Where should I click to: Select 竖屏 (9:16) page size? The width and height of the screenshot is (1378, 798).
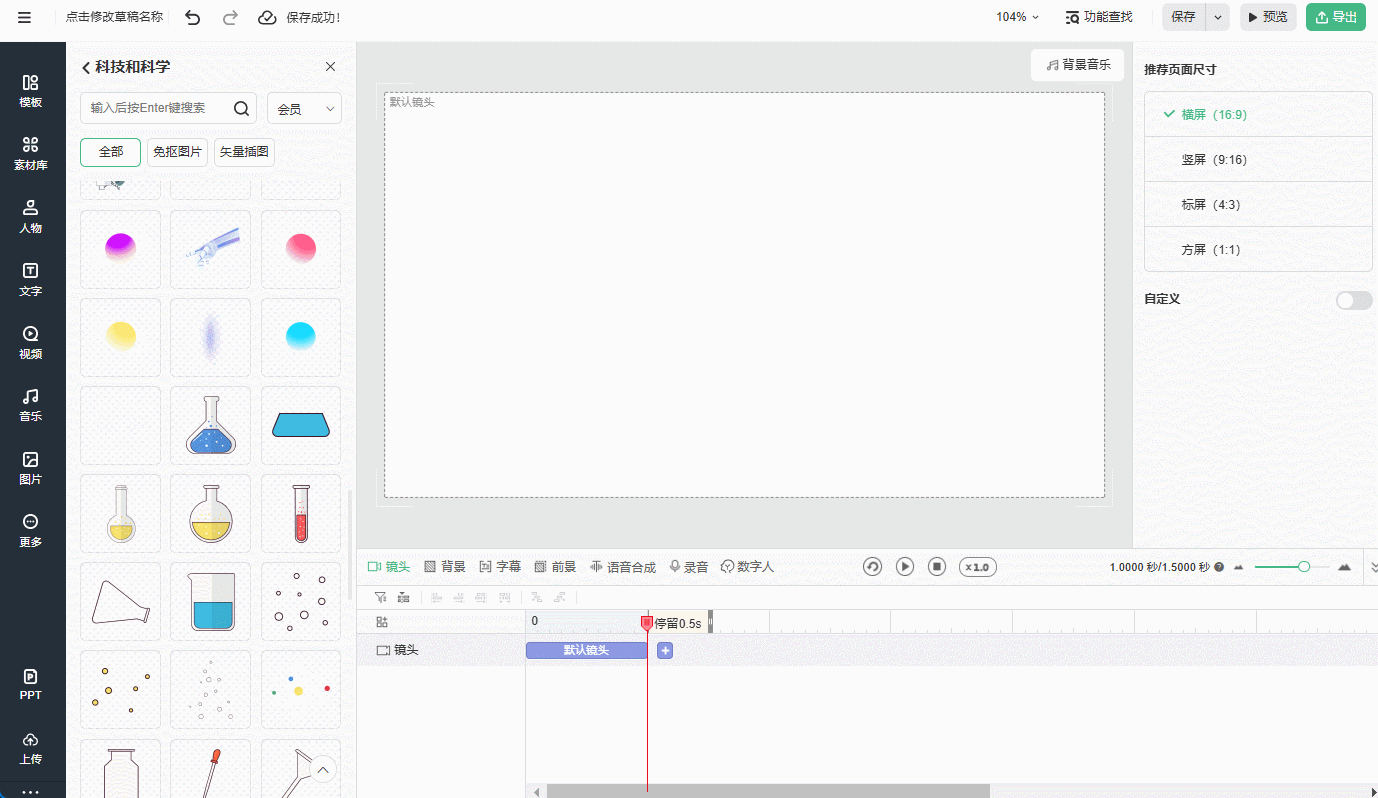(1213, 160)
